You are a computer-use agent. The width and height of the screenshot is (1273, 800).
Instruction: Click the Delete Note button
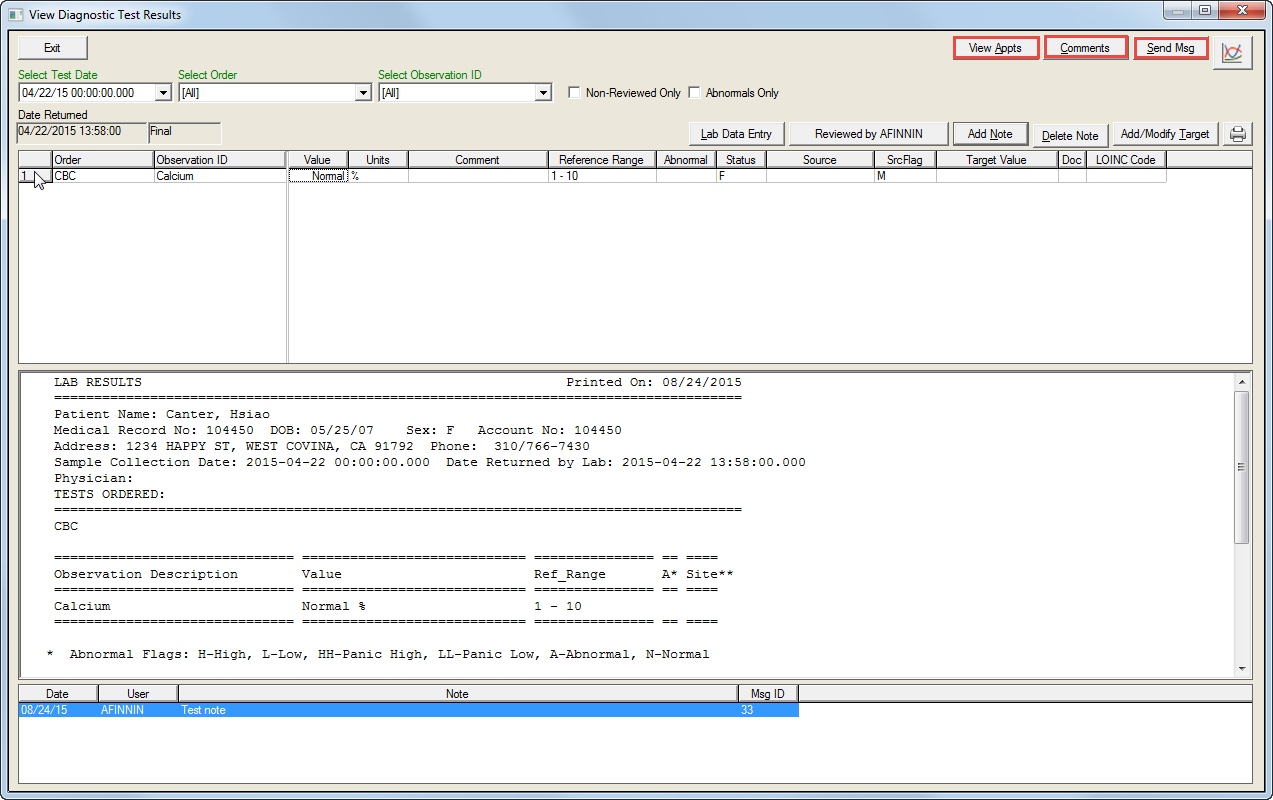pyautogui.click(x=1070, y=135)
